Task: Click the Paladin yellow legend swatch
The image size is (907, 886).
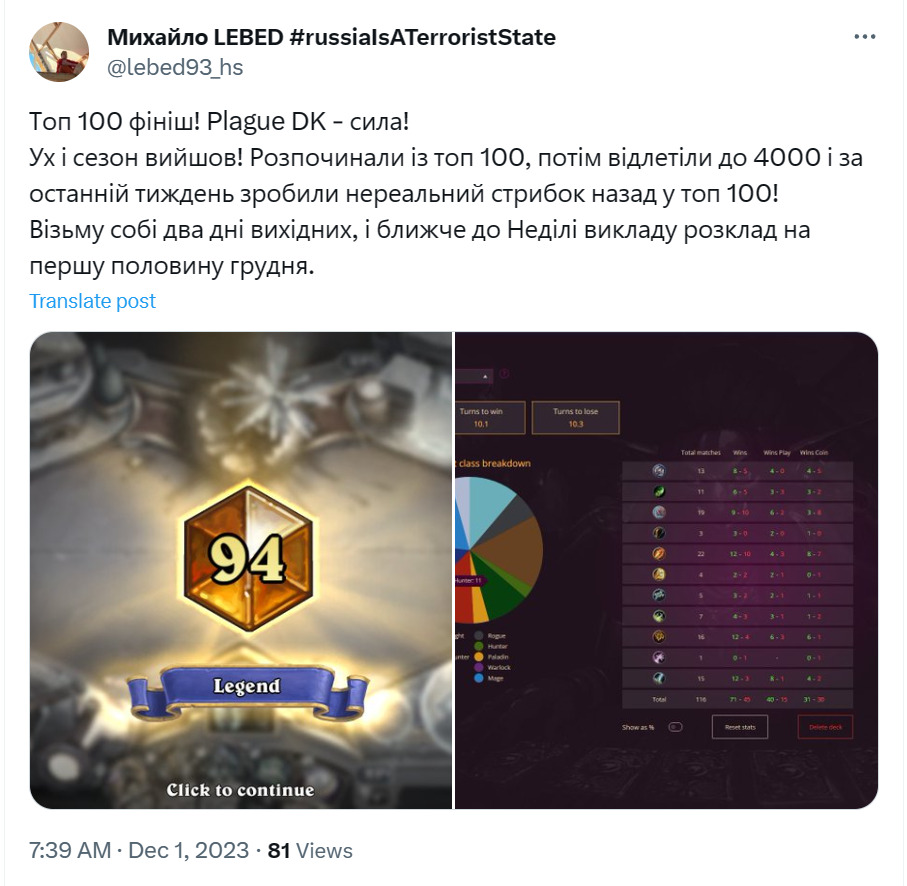Action: [x=478, y=657]
